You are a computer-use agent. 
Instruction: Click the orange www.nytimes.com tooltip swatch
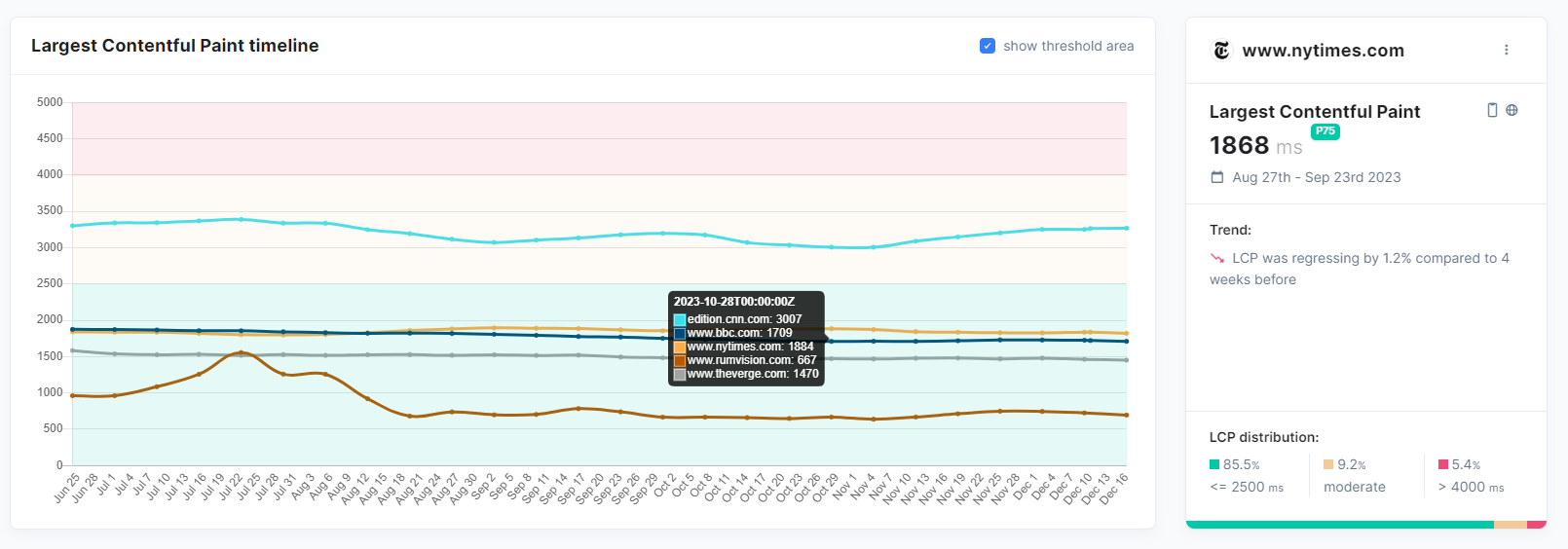coord(680,347)
